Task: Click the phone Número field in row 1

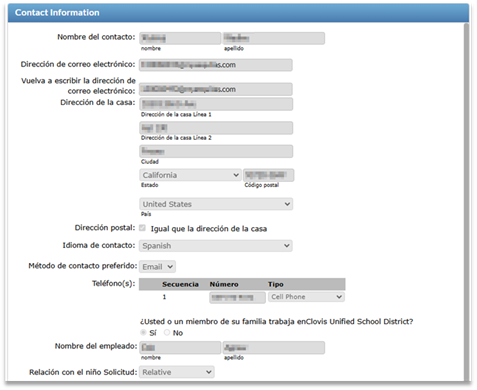Action: [237, 297]
